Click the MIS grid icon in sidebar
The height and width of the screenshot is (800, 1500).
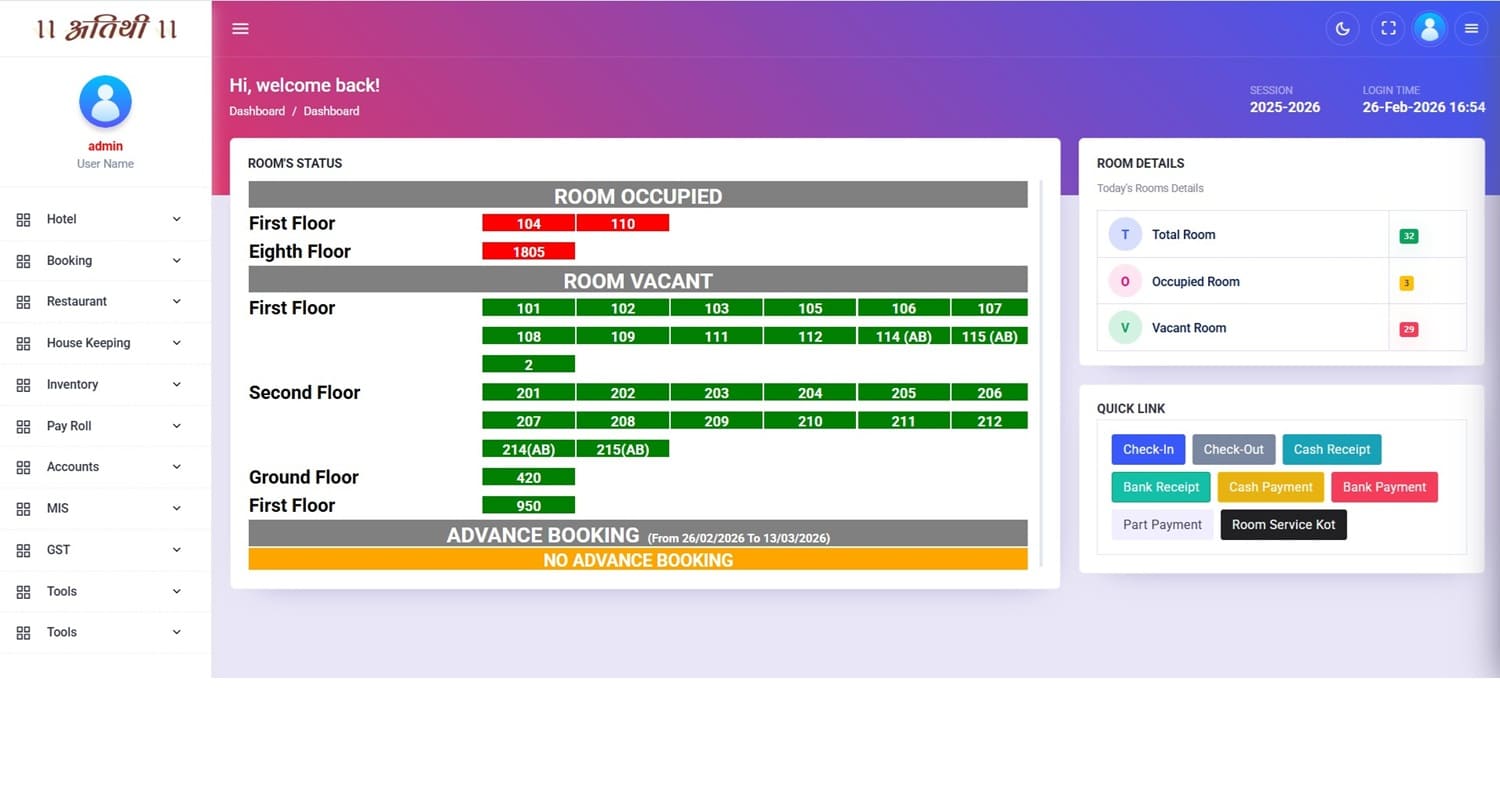23,508
